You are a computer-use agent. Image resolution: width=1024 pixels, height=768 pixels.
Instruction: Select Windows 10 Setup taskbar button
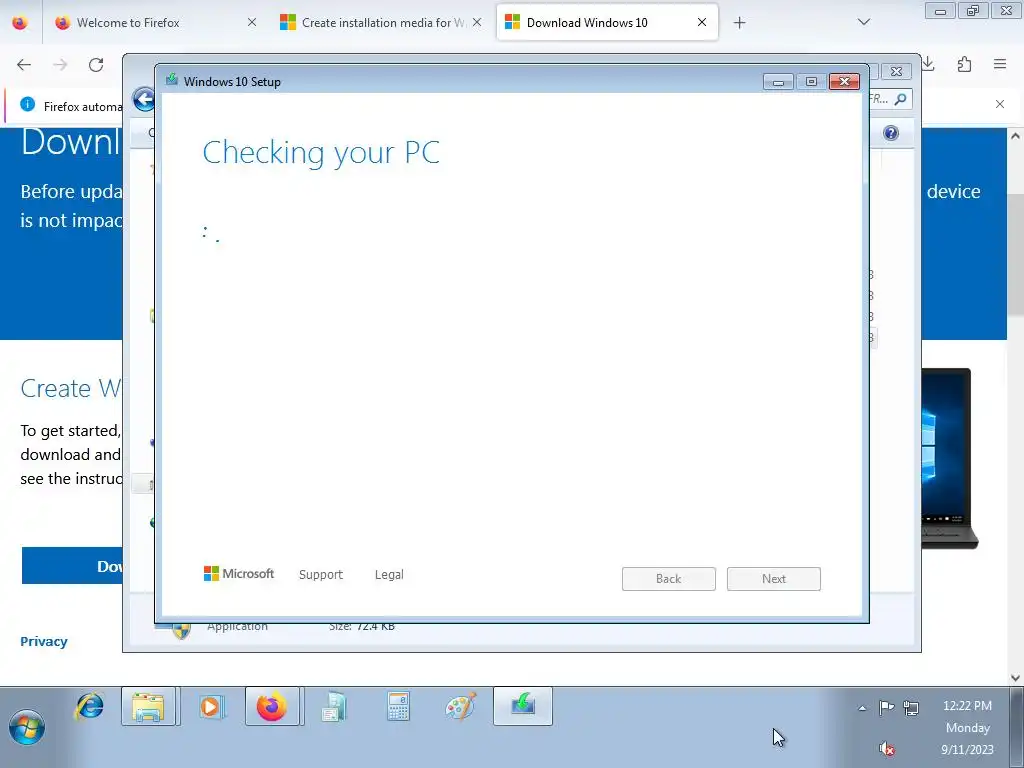pyautogui.click(x=523, y=706)
